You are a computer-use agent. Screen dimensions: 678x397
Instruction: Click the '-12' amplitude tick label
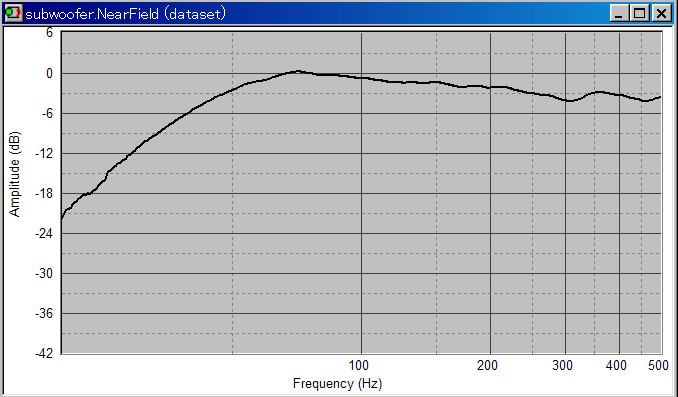[x=44, y=154]
